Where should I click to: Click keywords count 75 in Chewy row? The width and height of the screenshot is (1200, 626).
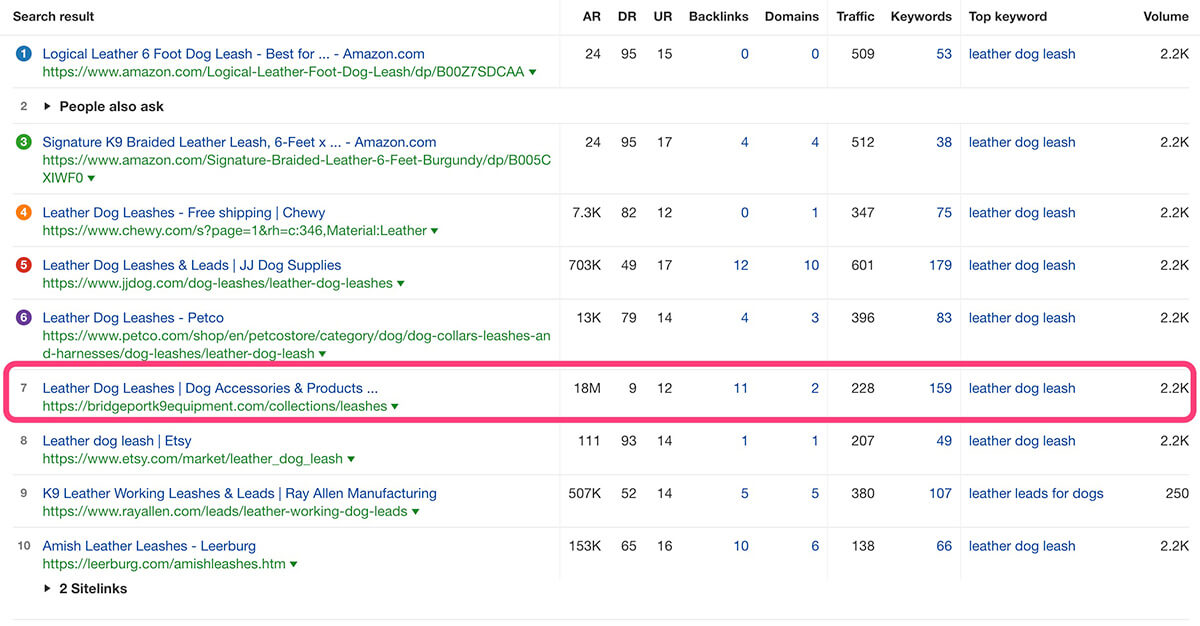[x=944, y=213]
